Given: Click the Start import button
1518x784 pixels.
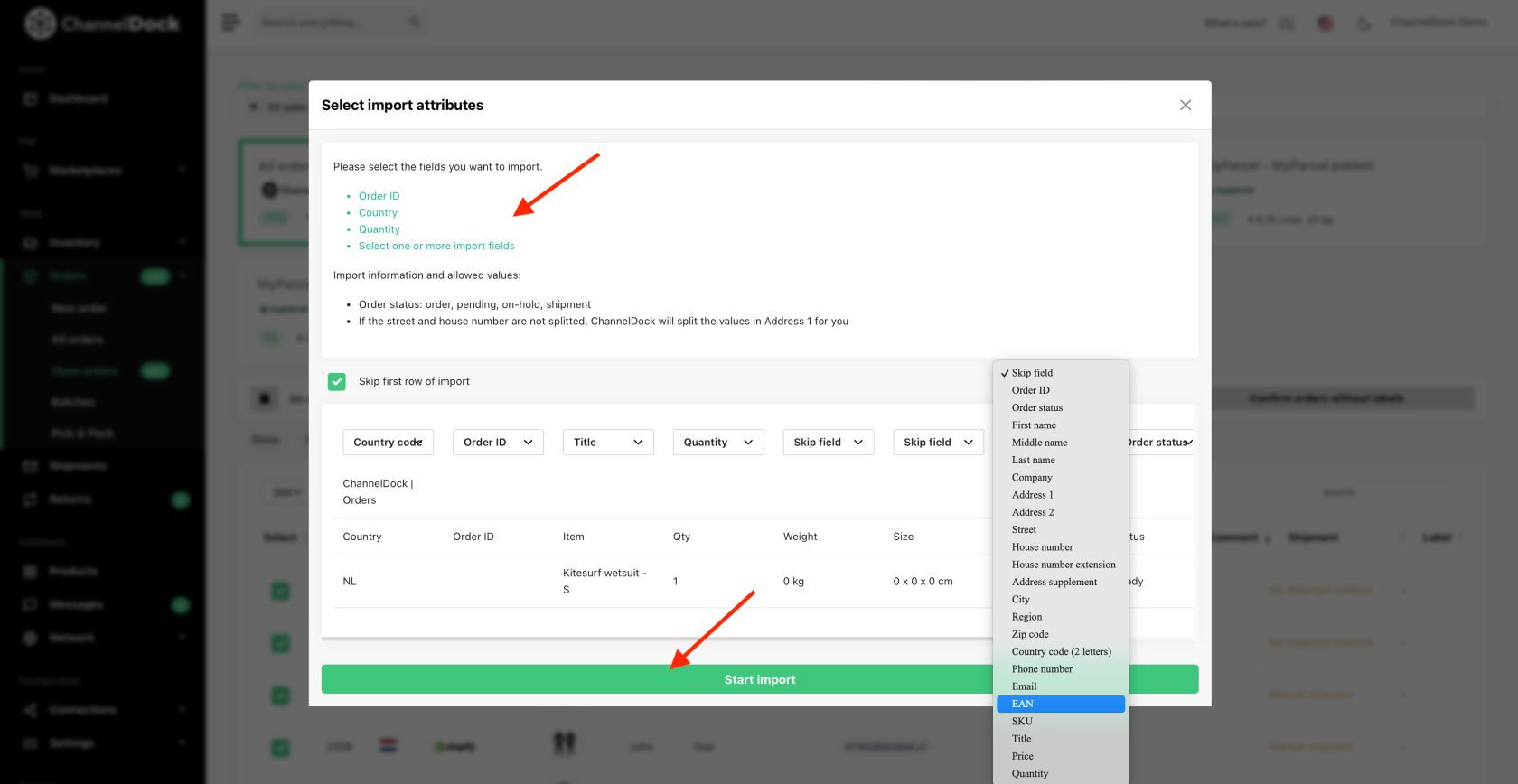Looking at the screenshot, I should [x=760, y=680].
